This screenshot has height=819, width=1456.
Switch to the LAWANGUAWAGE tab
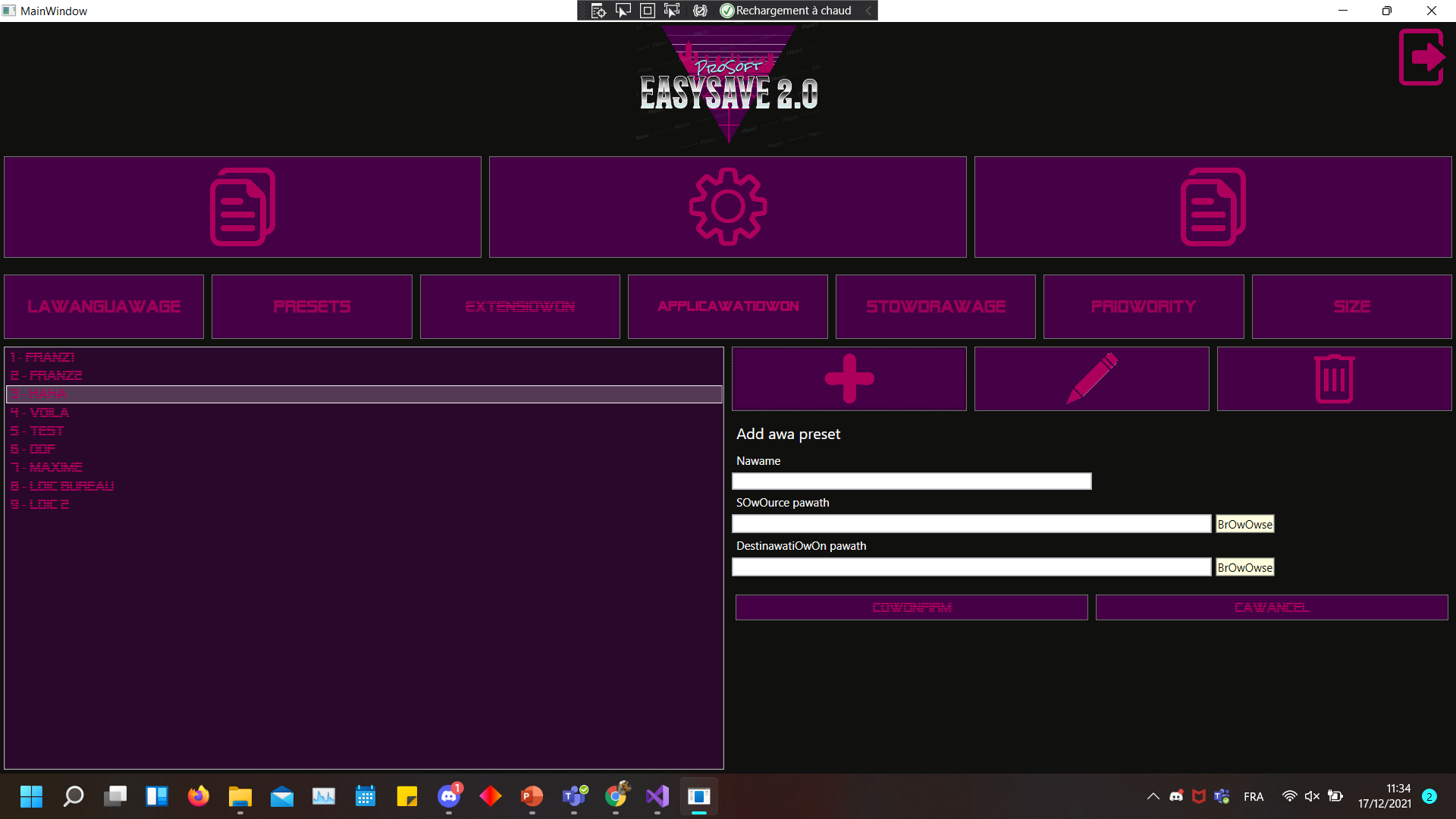pyautogui.click(x=104, y=306)
